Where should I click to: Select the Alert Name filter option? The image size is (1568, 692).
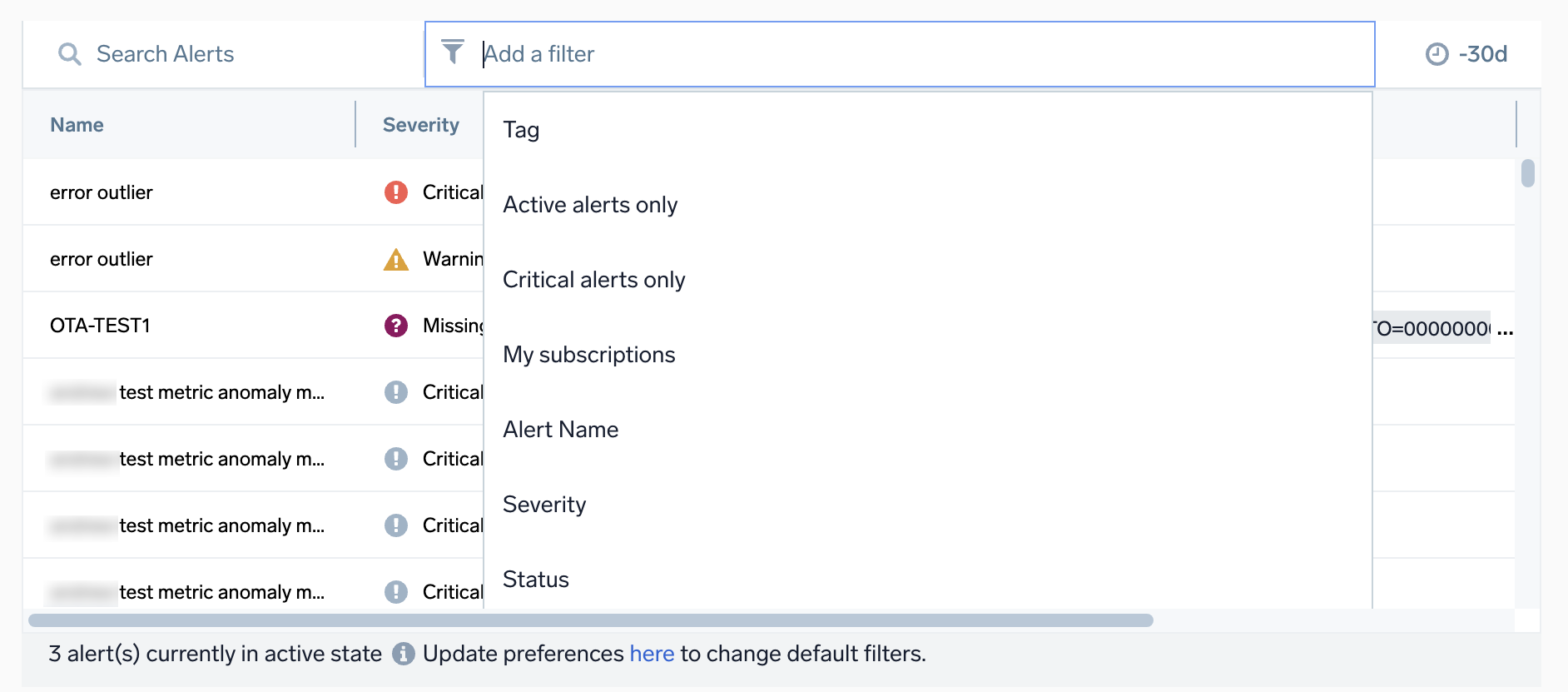(927, 430)
